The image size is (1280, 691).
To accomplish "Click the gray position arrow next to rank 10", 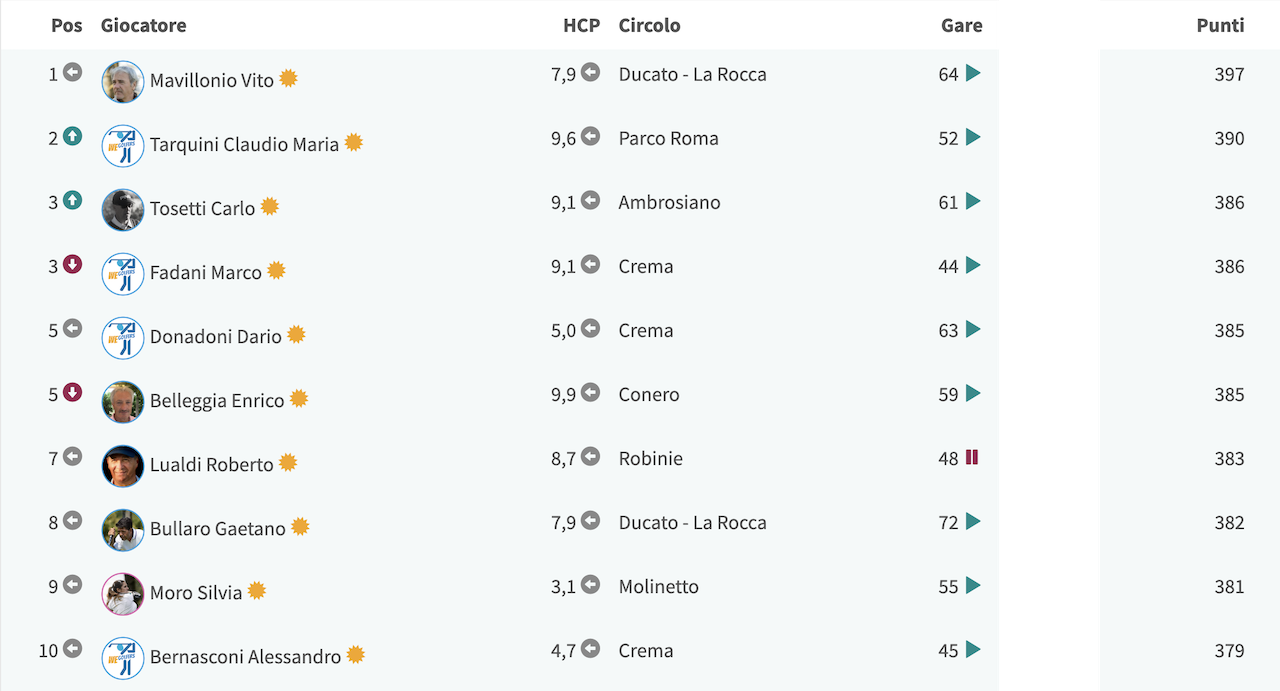I will [72, 648].
